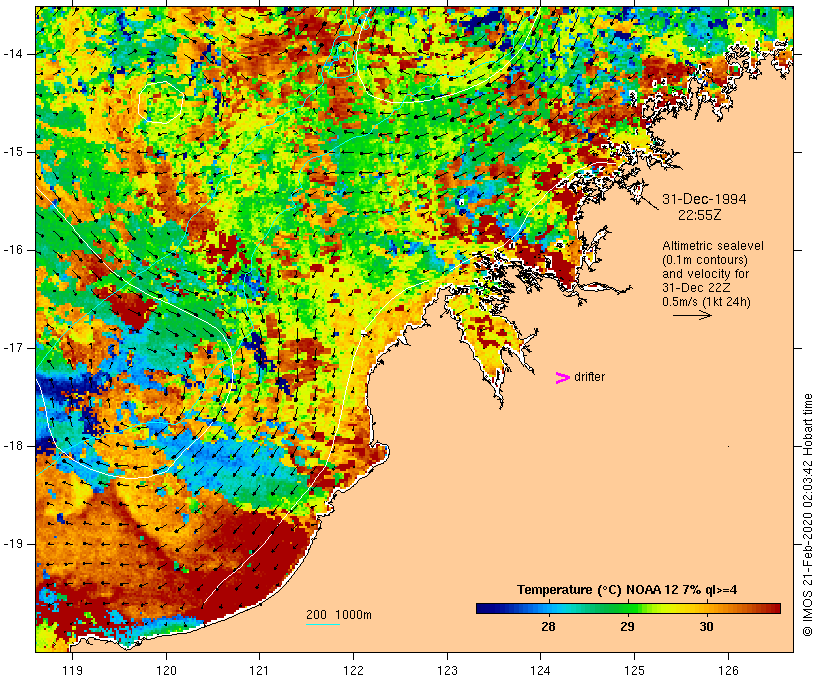This screenshot has height=680, width=820.
Task: Click the longitude axis label '126'
Action: (x=728, y=670)
